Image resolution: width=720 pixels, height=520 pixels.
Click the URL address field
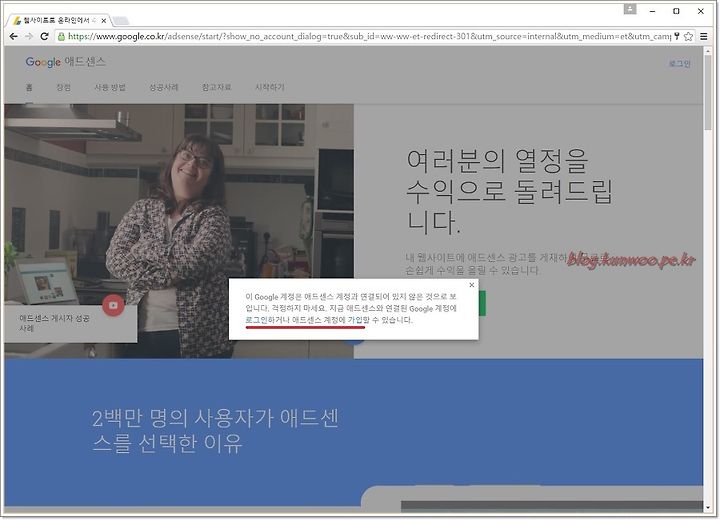(369, 36)
